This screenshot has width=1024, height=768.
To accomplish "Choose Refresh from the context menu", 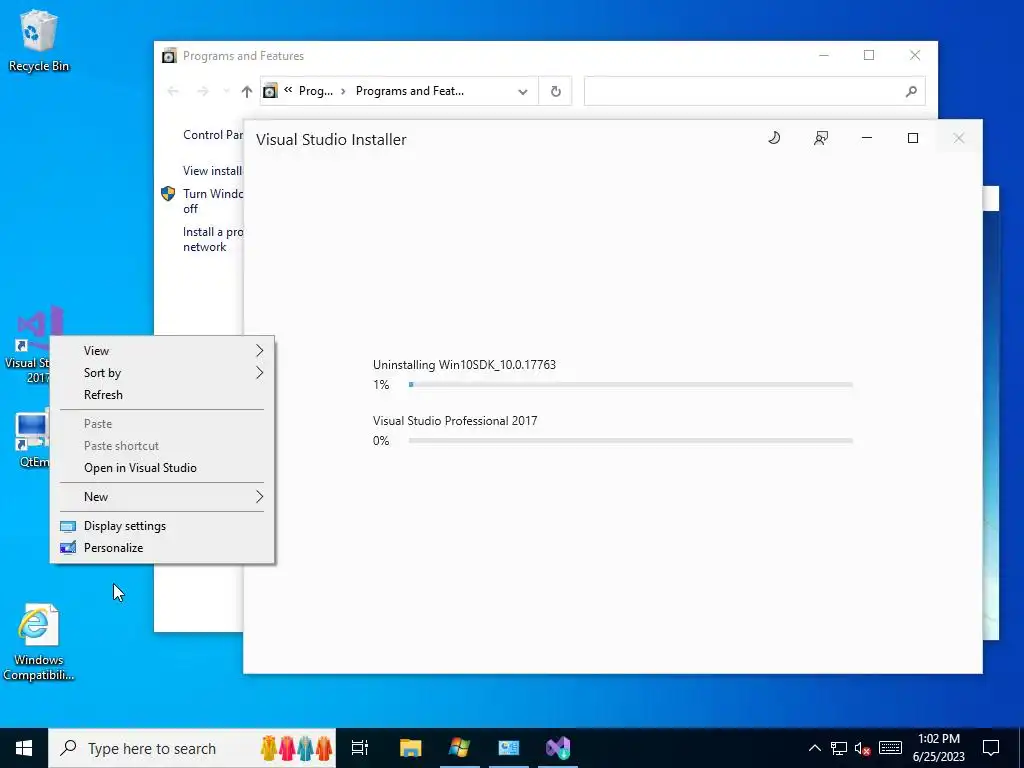I will pyautogui.click(x=162, y=394).
